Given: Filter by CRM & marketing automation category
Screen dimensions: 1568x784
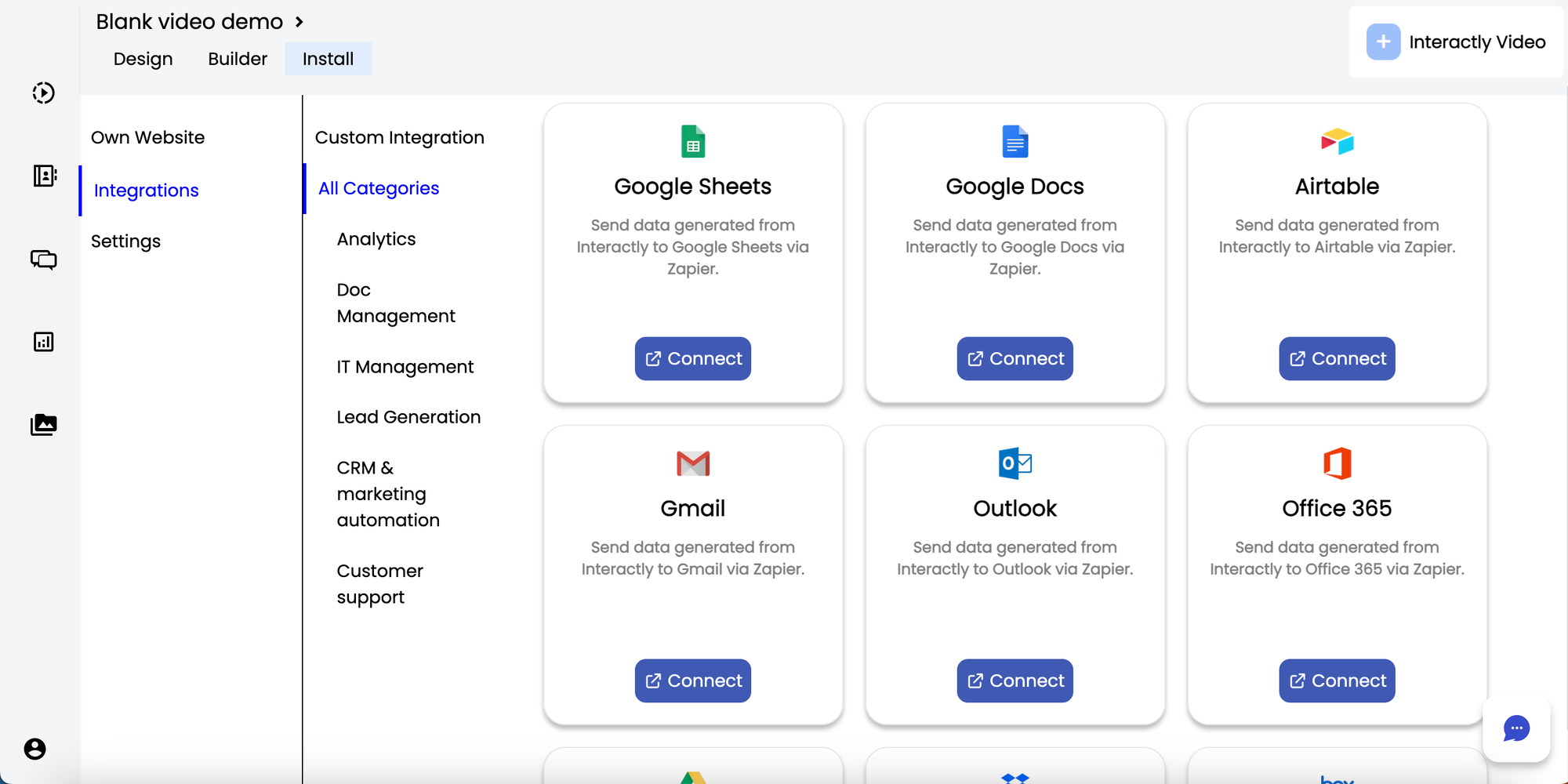Looking at the screenshot, I should pyautogui.click(x=388, y=494).
